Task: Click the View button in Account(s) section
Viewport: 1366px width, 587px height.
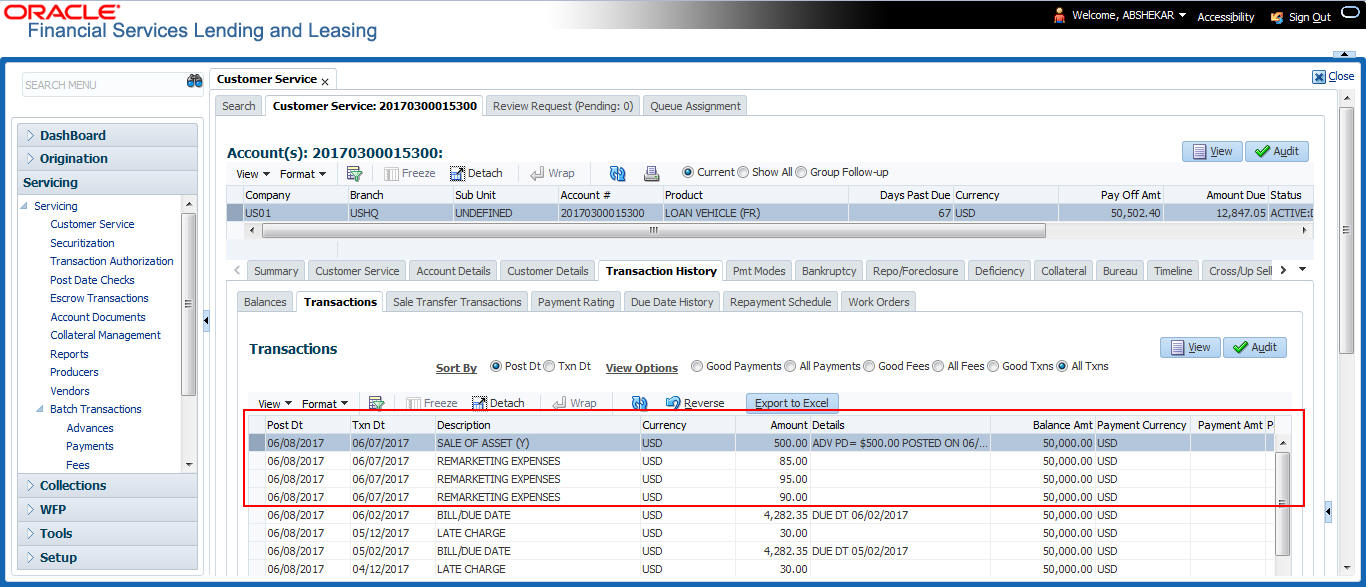Action: [1212, 151]
